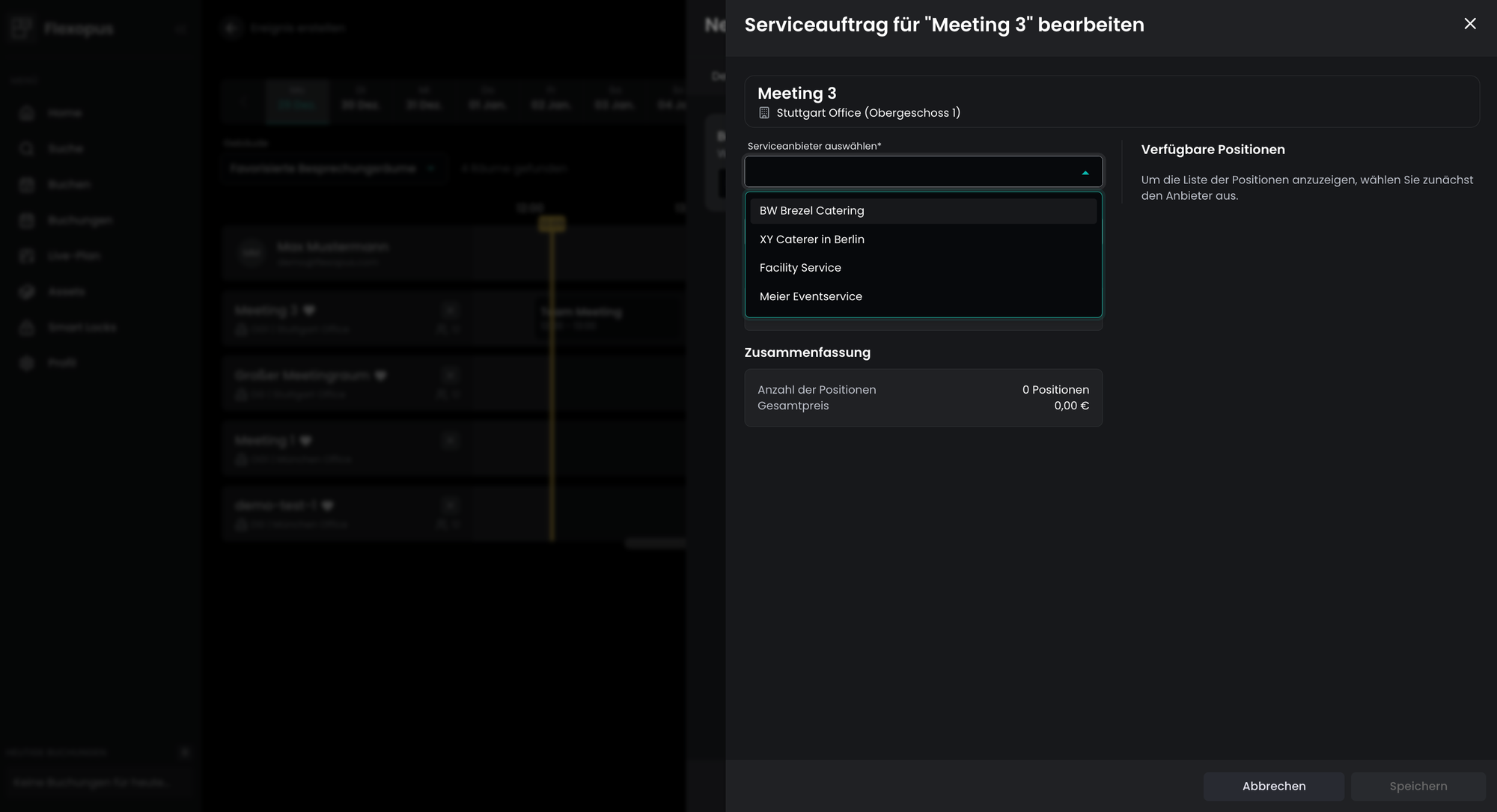Image resolution: width=1497 pixels, height=812 pixels.
Task: Click the Suche magnifier icon in sidebar
Action: point(27,149)
